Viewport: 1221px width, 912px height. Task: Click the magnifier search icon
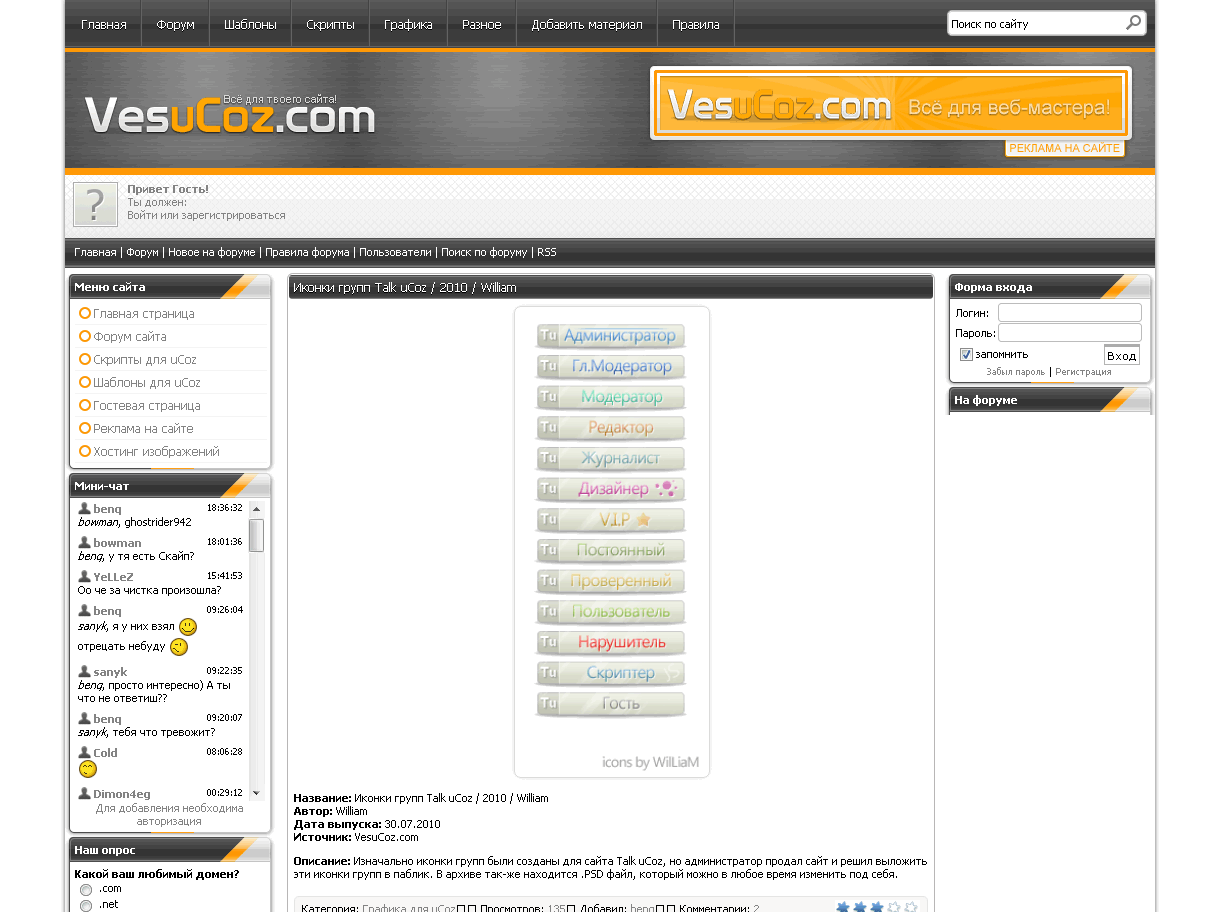point(1133,22)
